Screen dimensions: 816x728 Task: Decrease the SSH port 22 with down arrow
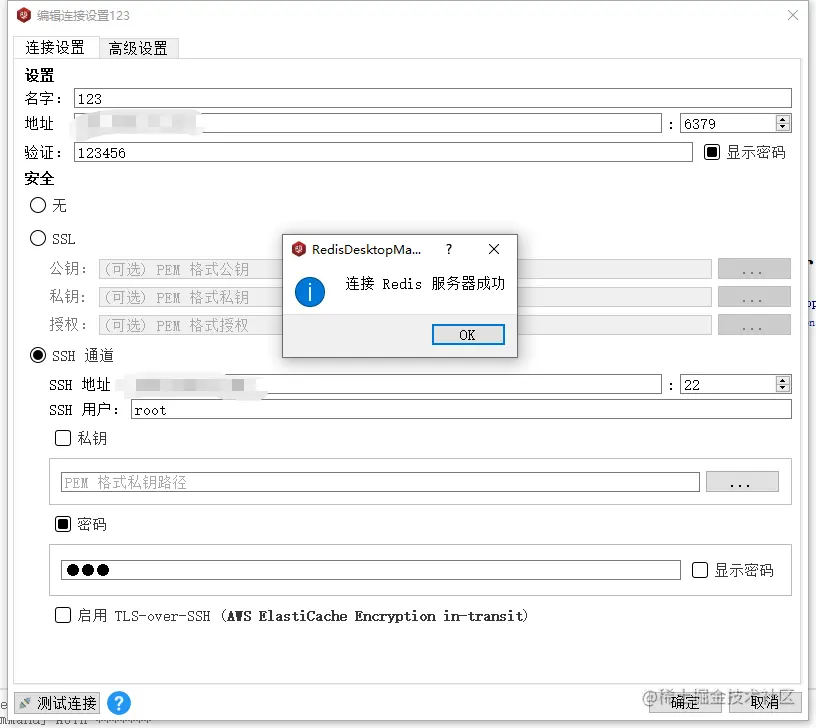(782, 388)
